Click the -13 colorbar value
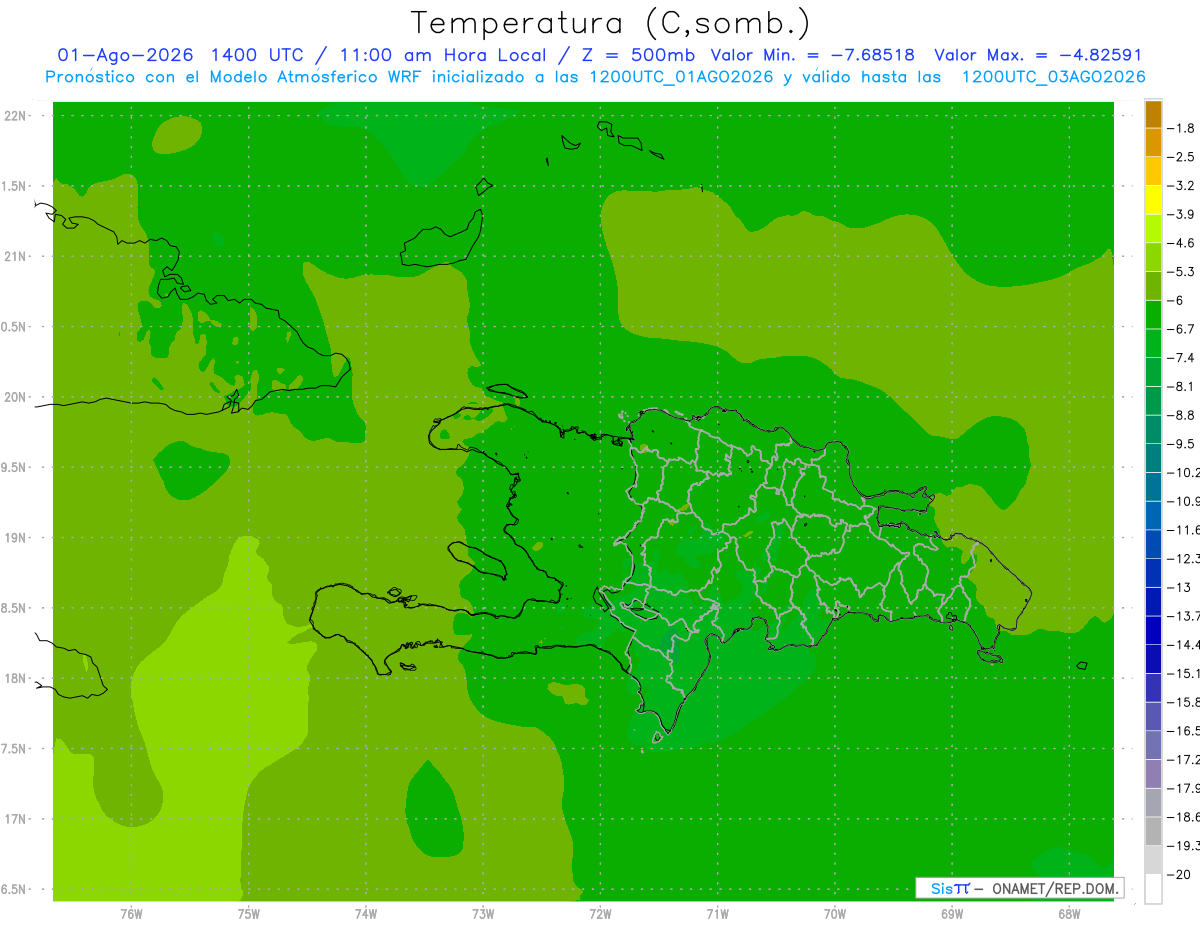Screen dimensions: 1200x927 pyautogui.click(x=1179, y=587)
